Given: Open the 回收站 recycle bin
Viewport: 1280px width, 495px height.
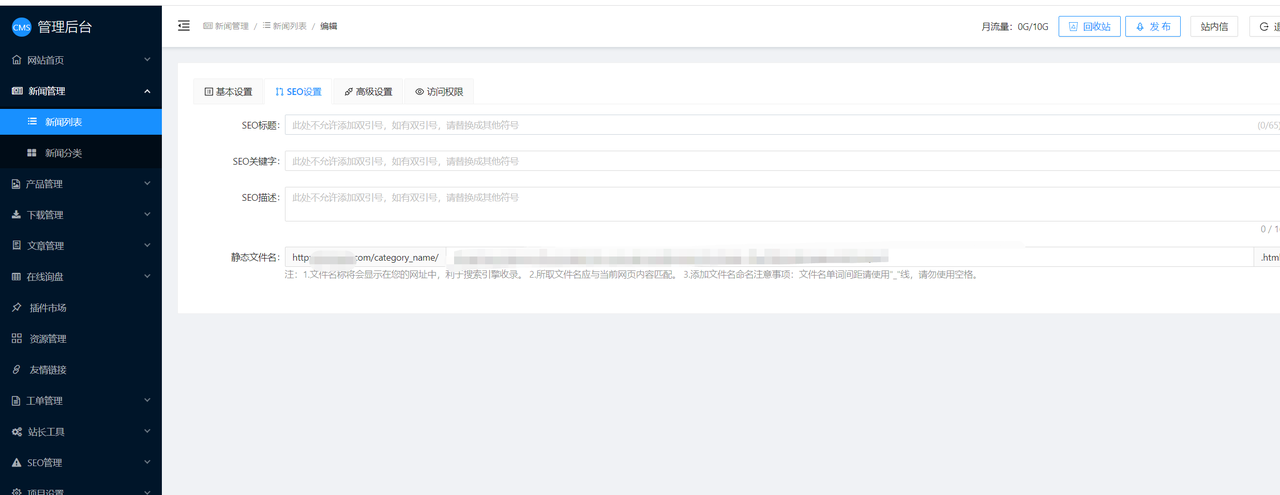Looking at the screenshot, I should [x=1089, y=27].
